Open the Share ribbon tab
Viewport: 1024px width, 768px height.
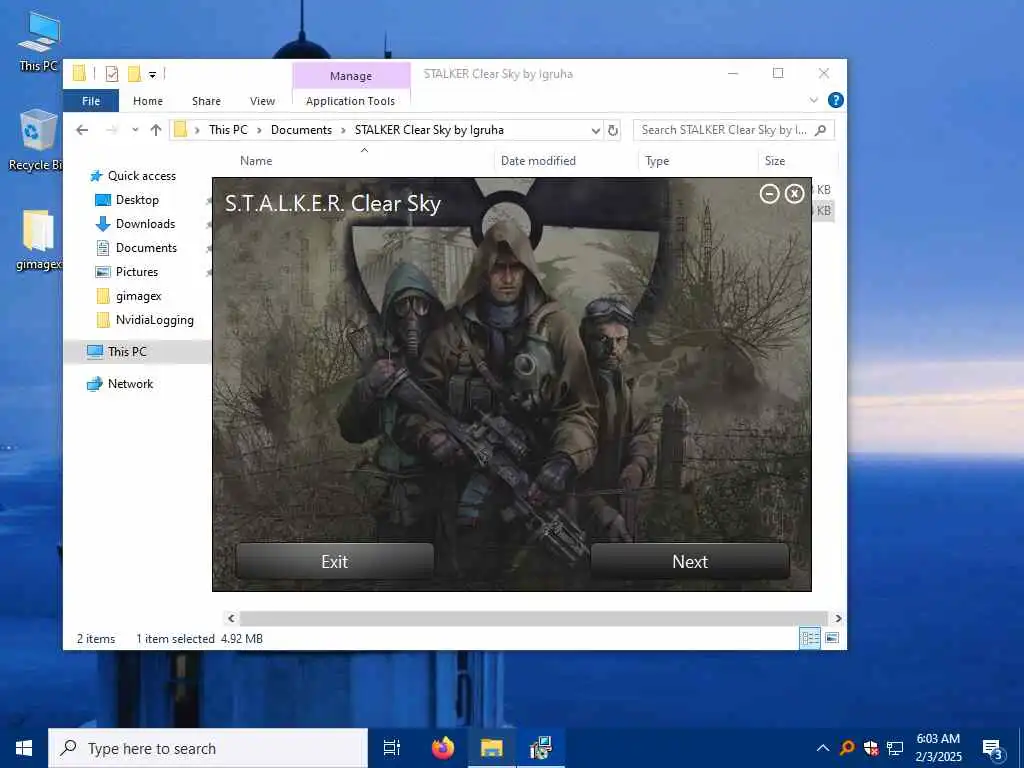(x=206, y=101)
